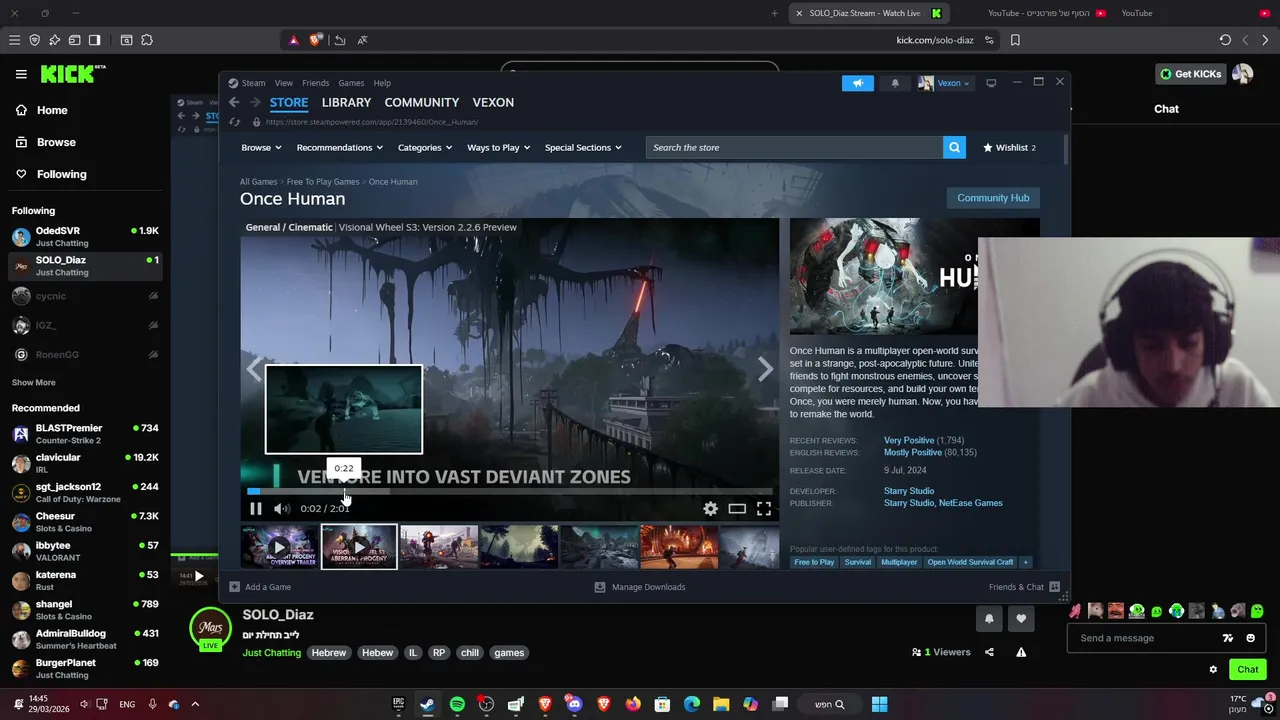This screenshot has height=720, width=1280.
Task: Expand the Recommendations dropdown
Action: pyautogui.click(x=340, y=147)
